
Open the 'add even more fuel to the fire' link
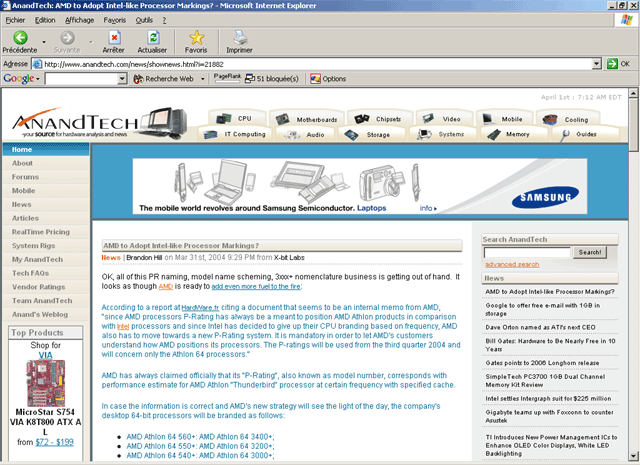coord(256,287)
